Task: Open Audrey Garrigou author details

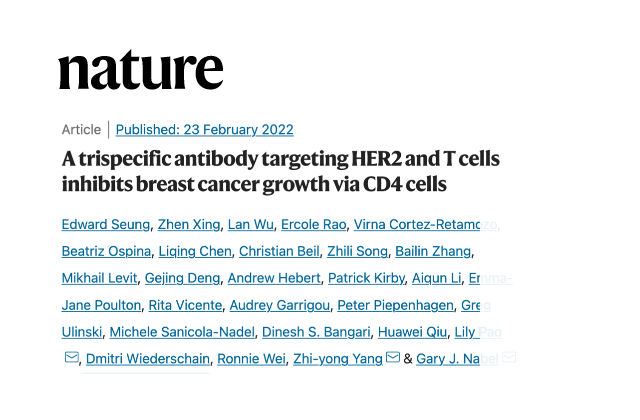Action: point(280,305)
